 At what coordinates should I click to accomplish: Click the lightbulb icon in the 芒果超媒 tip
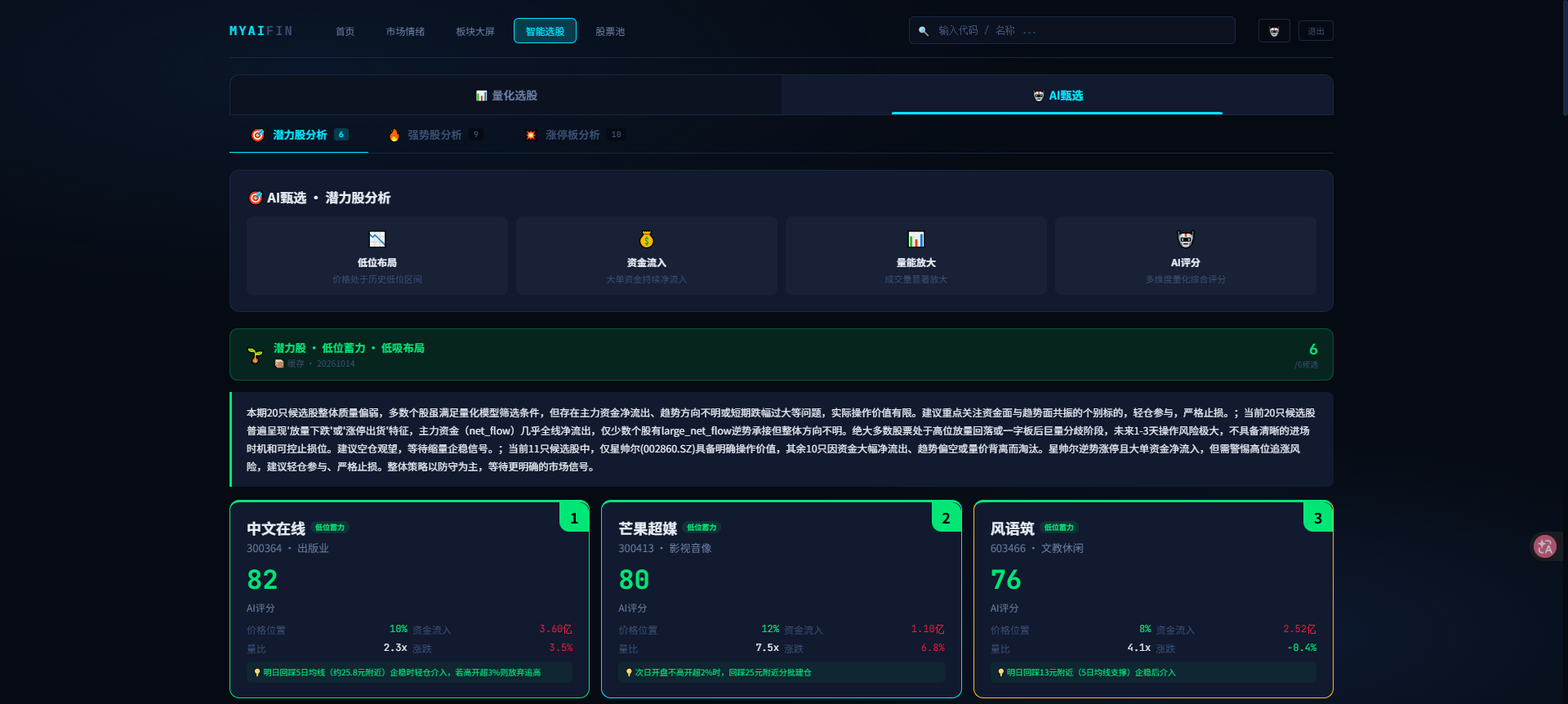tap(629, 673)
